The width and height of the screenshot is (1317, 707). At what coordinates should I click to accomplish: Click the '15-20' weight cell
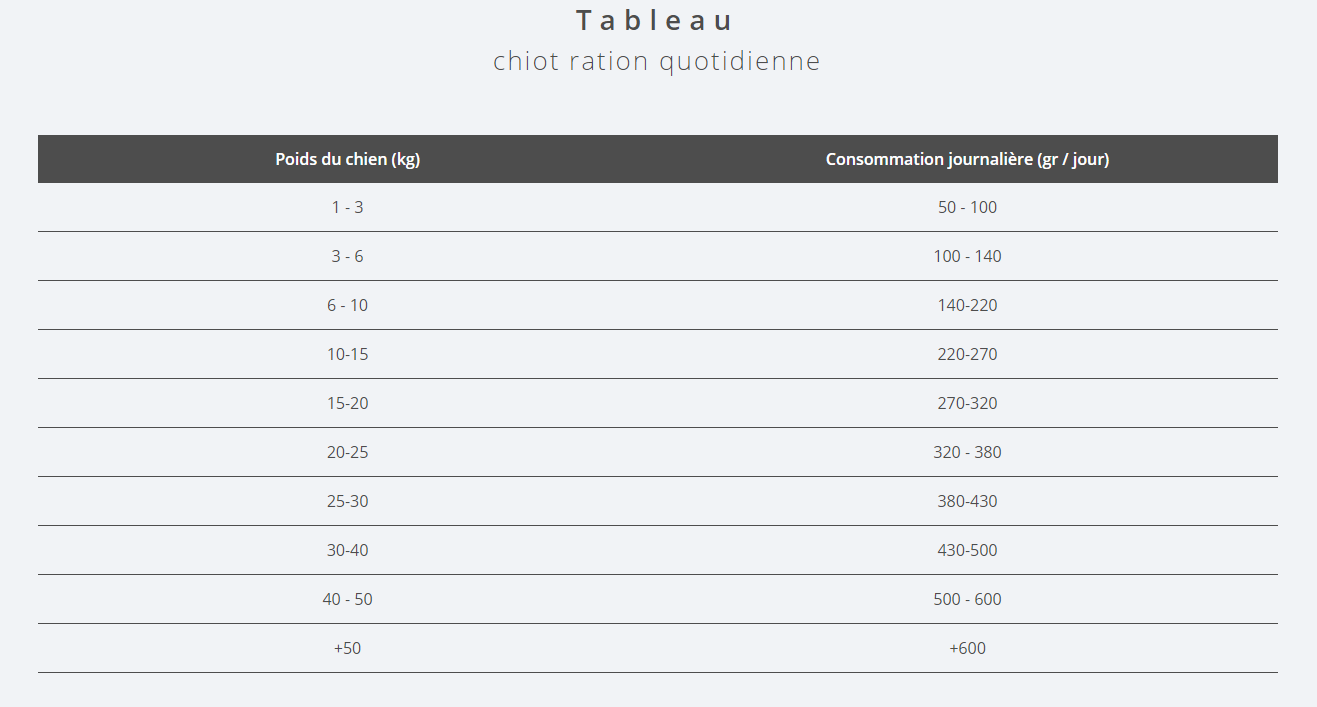(348, 403)
